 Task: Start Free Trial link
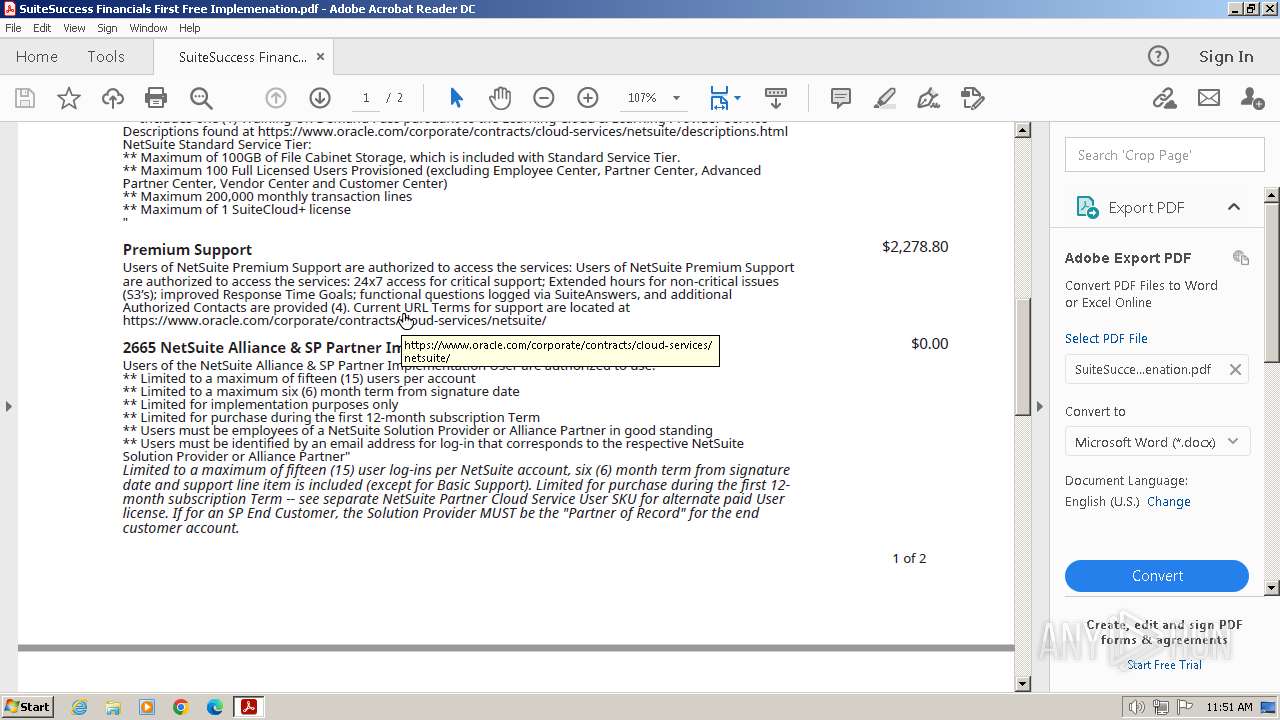pos(1164,665)
